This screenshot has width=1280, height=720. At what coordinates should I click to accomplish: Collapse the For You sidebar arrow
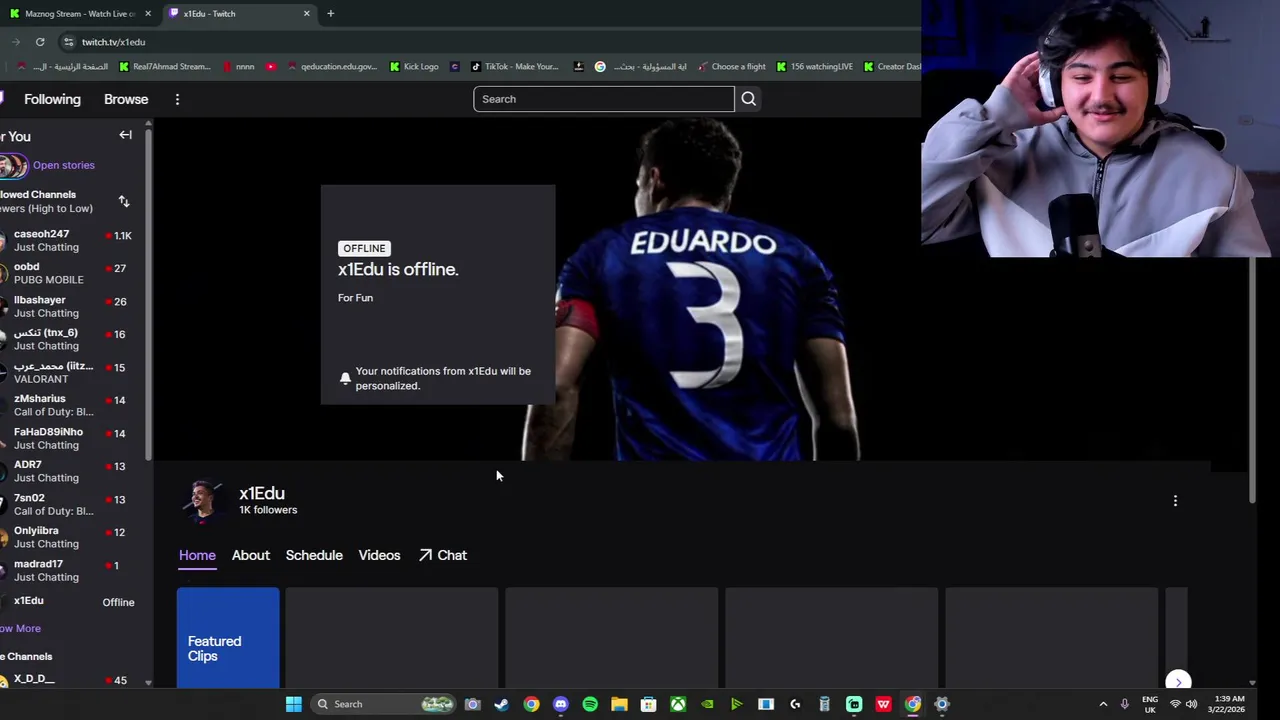(x=125, y=135)
